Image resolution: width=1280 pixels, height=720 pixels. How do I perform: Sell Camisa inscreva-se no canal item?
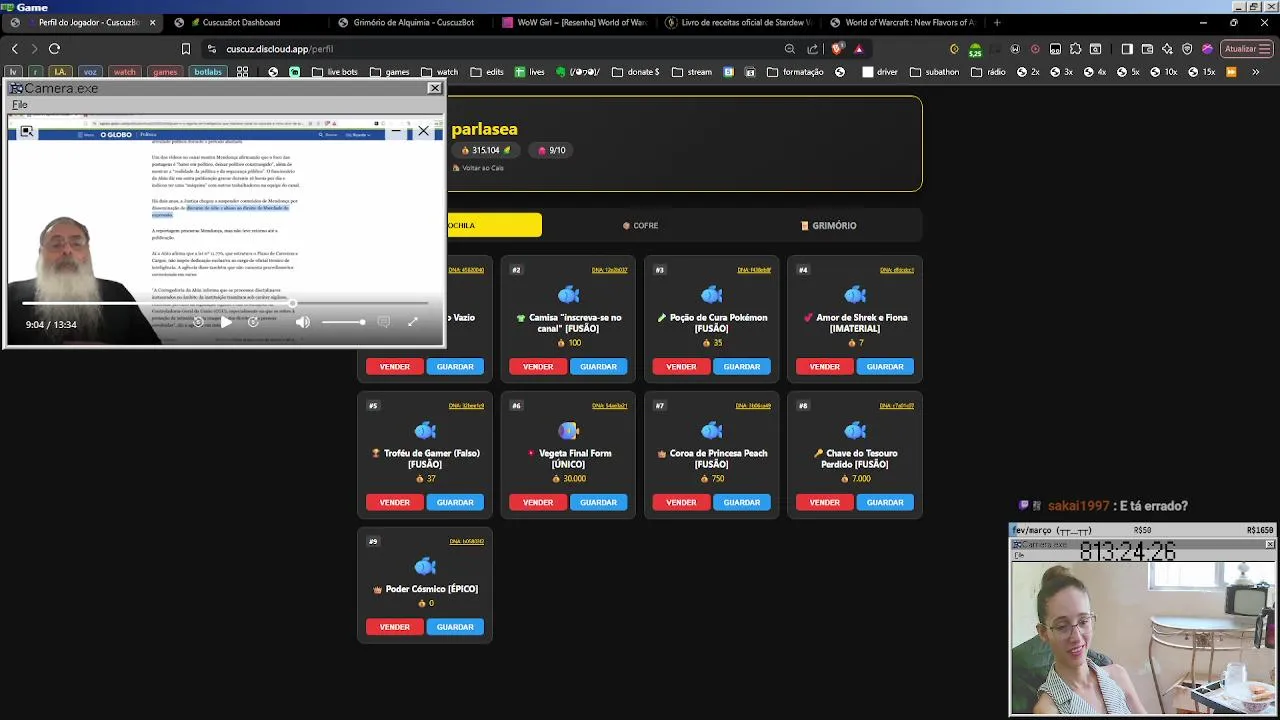click(538, 366)
